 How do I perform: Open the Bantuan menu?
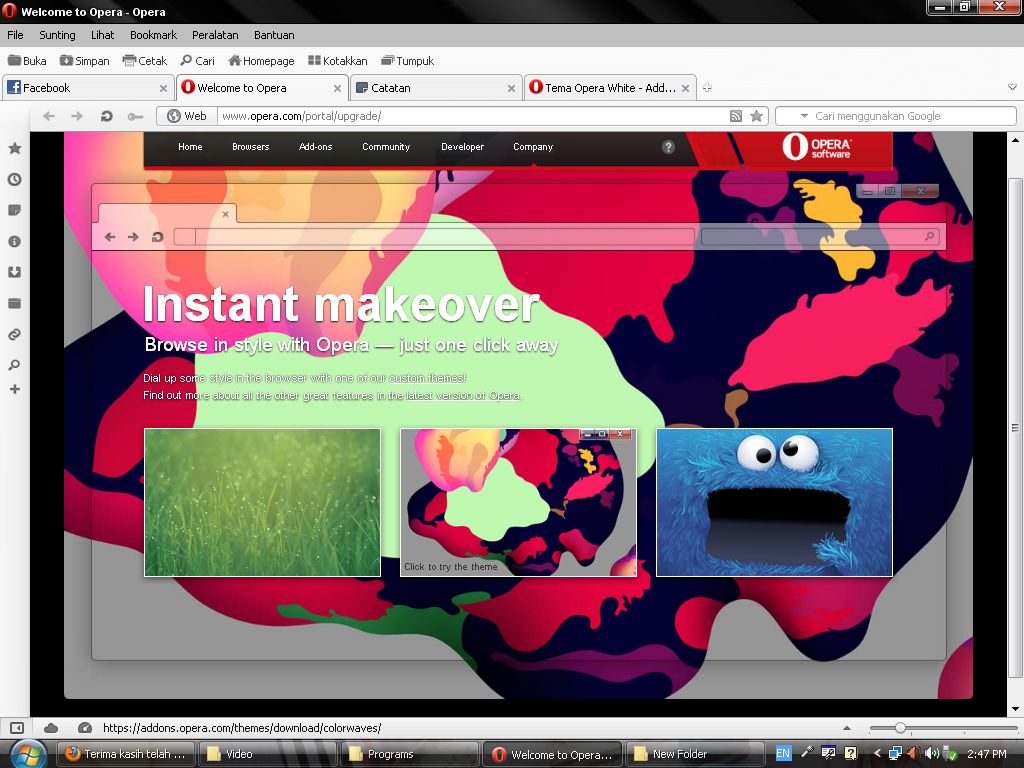(x=274, y=35)
